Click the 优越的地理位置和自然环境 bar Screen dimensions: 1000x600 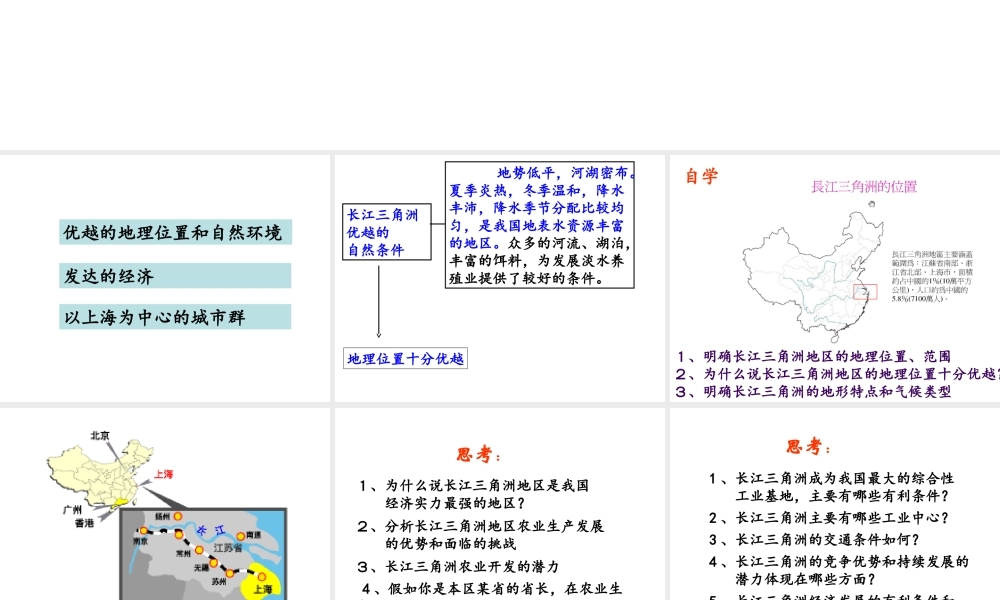click(175, 232)
